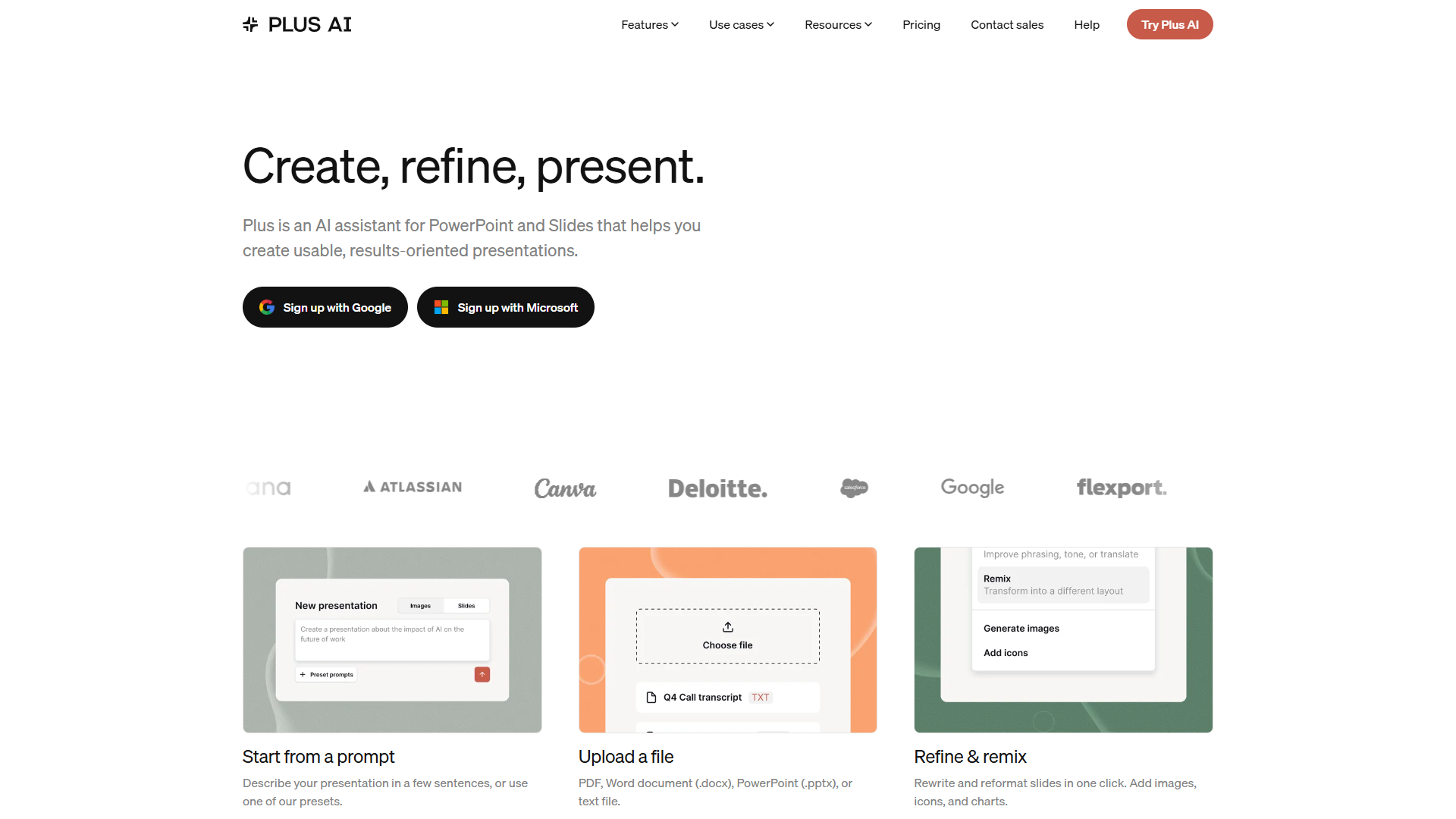Click the Preset prompts button
The height and width of the screenshot is (819, 1456).
(x=326, y=674)
